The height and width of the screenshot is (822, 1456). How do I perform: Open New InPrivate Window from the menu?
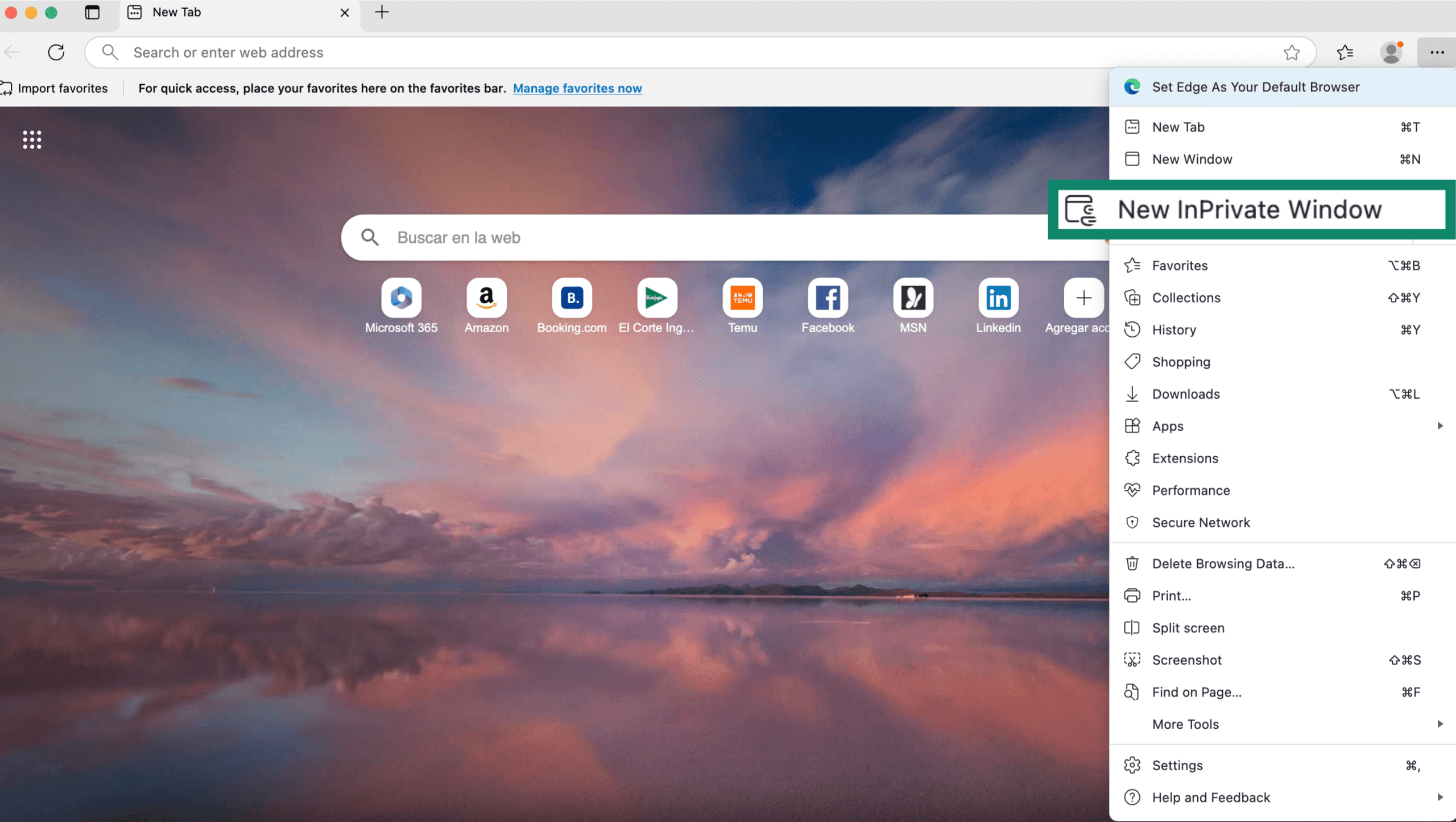point(1250,209)
